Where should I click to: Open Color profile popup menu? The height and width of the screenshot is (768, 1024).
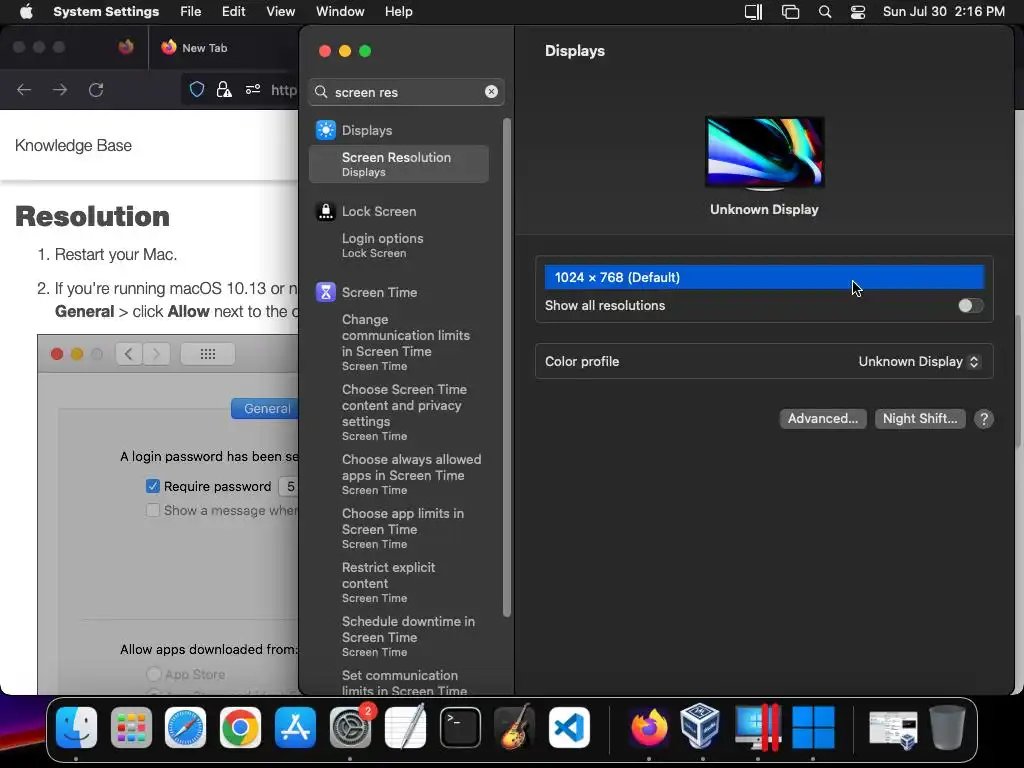[919, 362]
